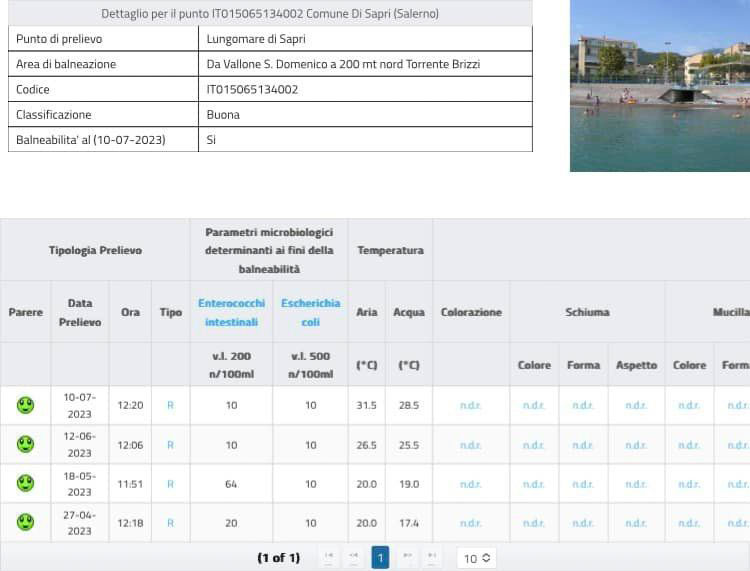Image resolution: width=750 pixels, height=571 pixels.
Task: Click Colorazione n.d.r. in 10-07-2023 row
Action: pyautogui.click(x=470, y=406)
